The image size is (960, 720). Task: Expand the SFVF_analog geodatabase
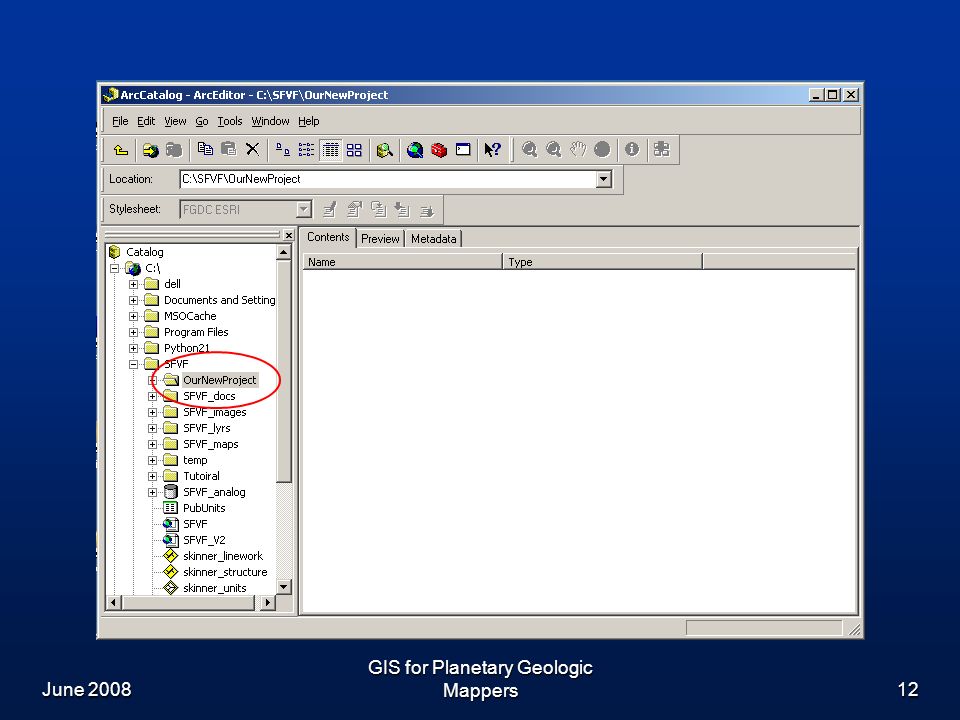(x=152, y=492)
